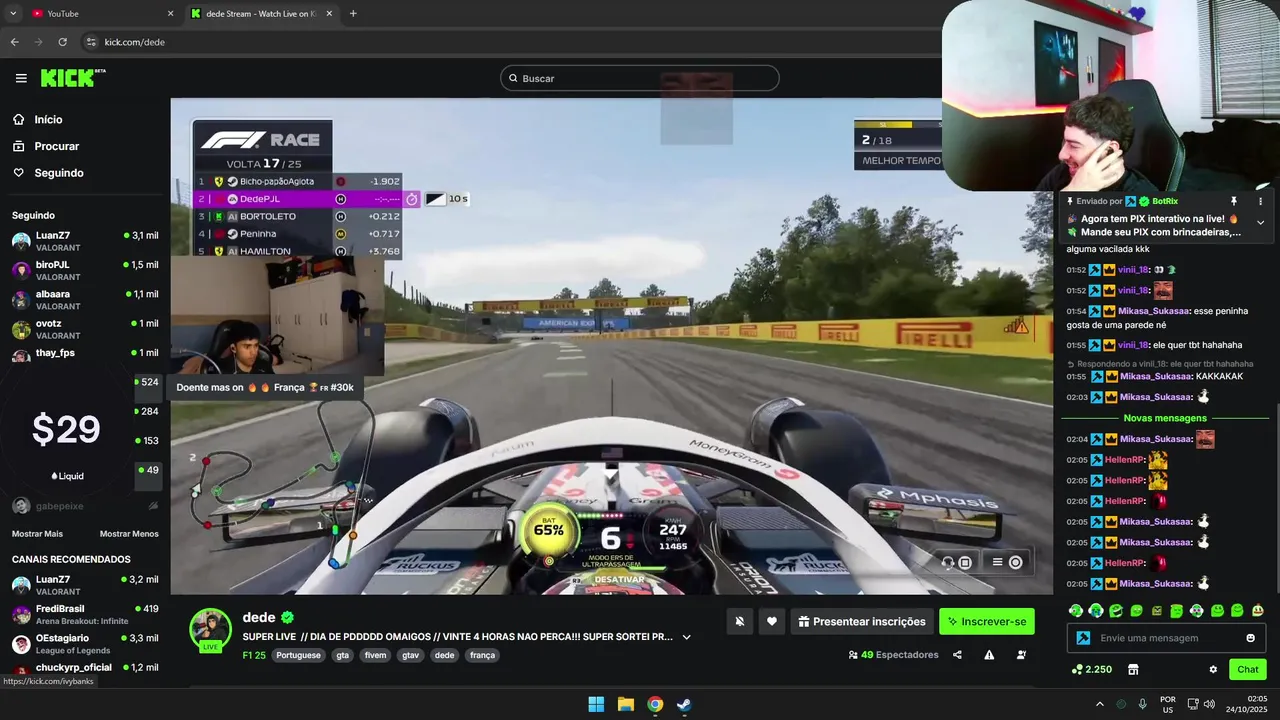This screenshot has width=1280, height=720.
Task: Open the tab search dropdown arrow
Action: [x=13, y=14]
